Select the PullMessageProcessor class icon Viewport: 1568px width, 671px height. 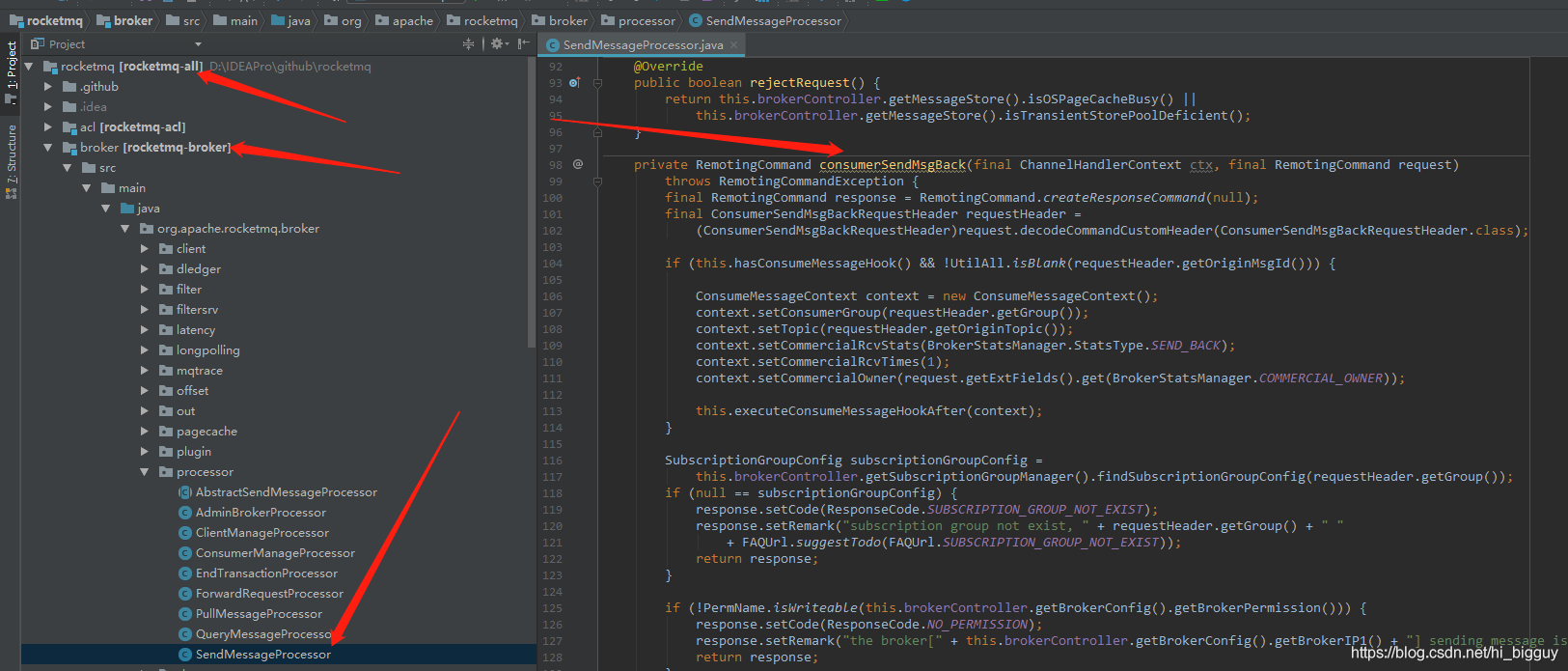185,614
